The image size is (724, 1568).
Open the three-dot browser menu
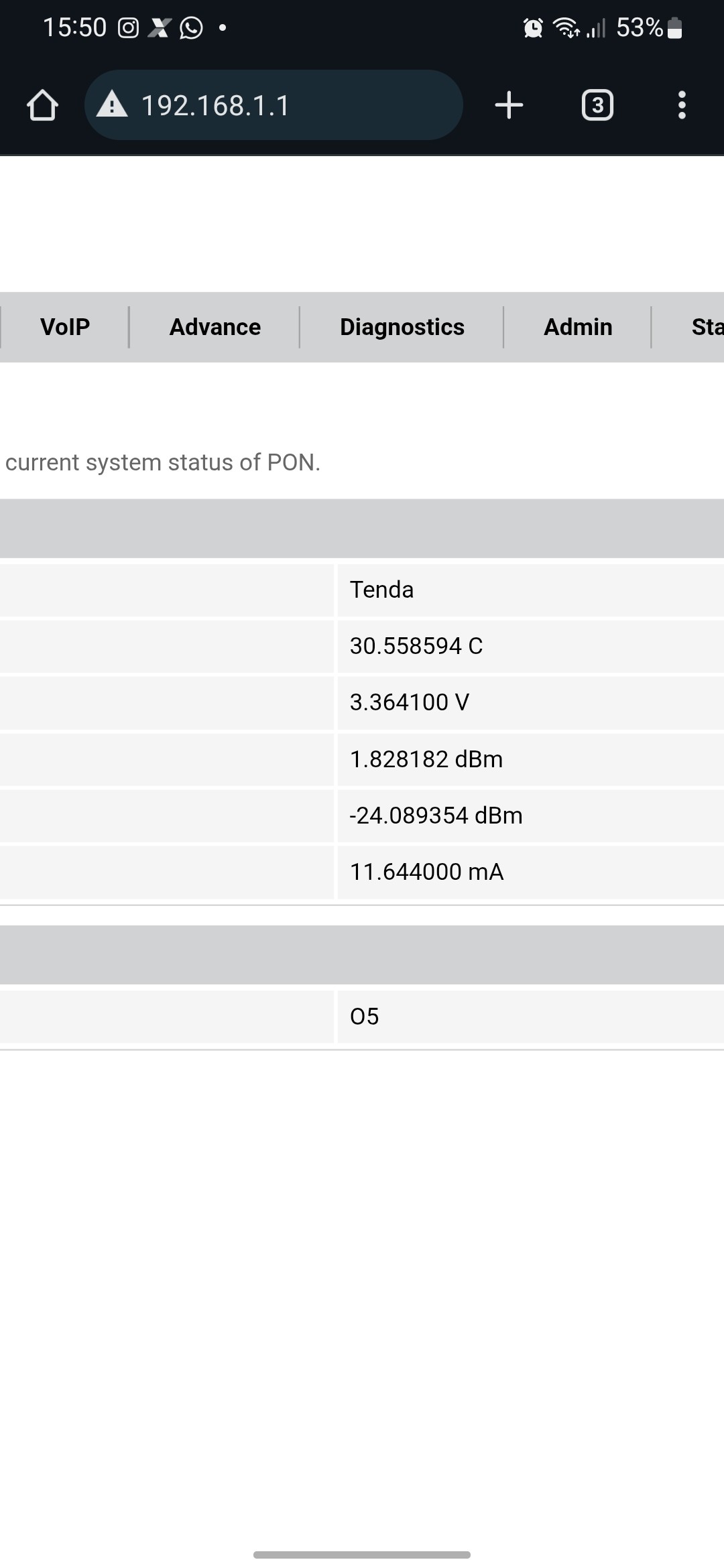point(682,105)
